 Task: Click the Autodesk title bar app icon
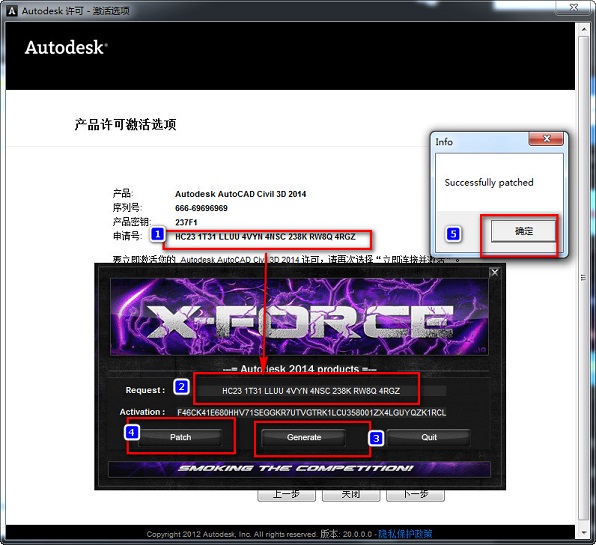(12, 11)
